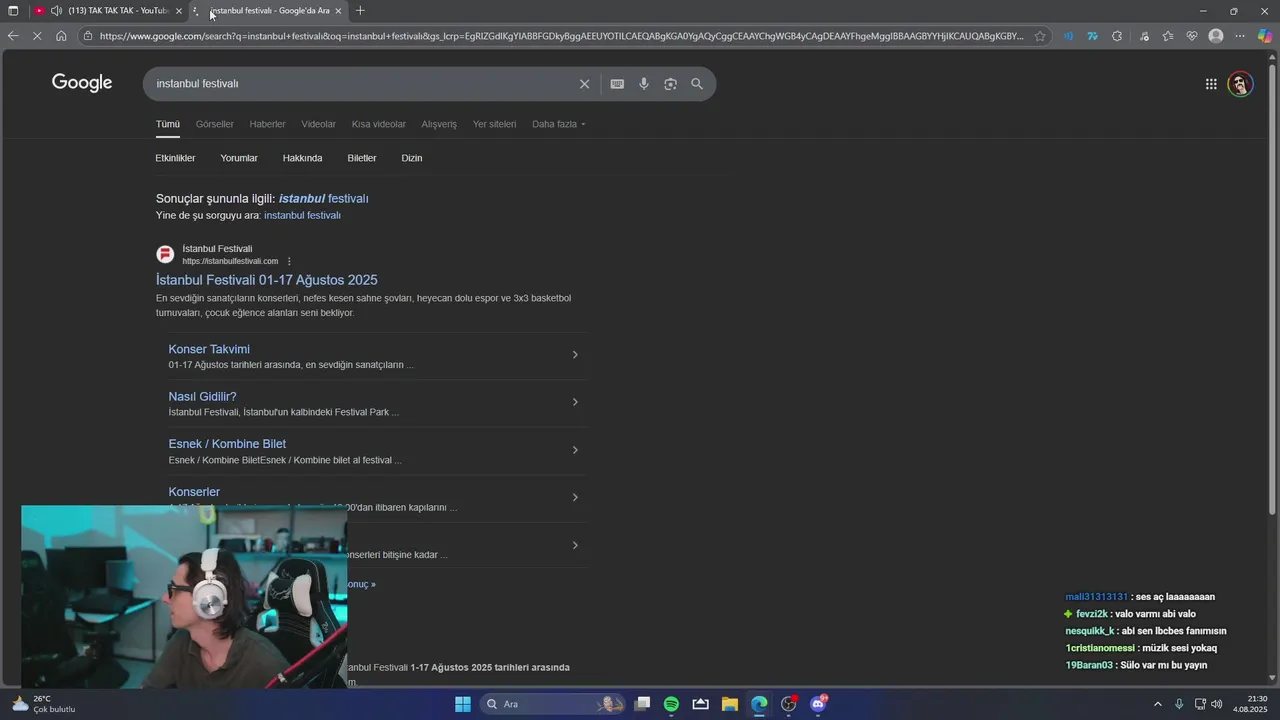Expand the Esnek / Kombine Bilet arrow
Viewport: 1280px width, 720px height.
click(575, 450)
